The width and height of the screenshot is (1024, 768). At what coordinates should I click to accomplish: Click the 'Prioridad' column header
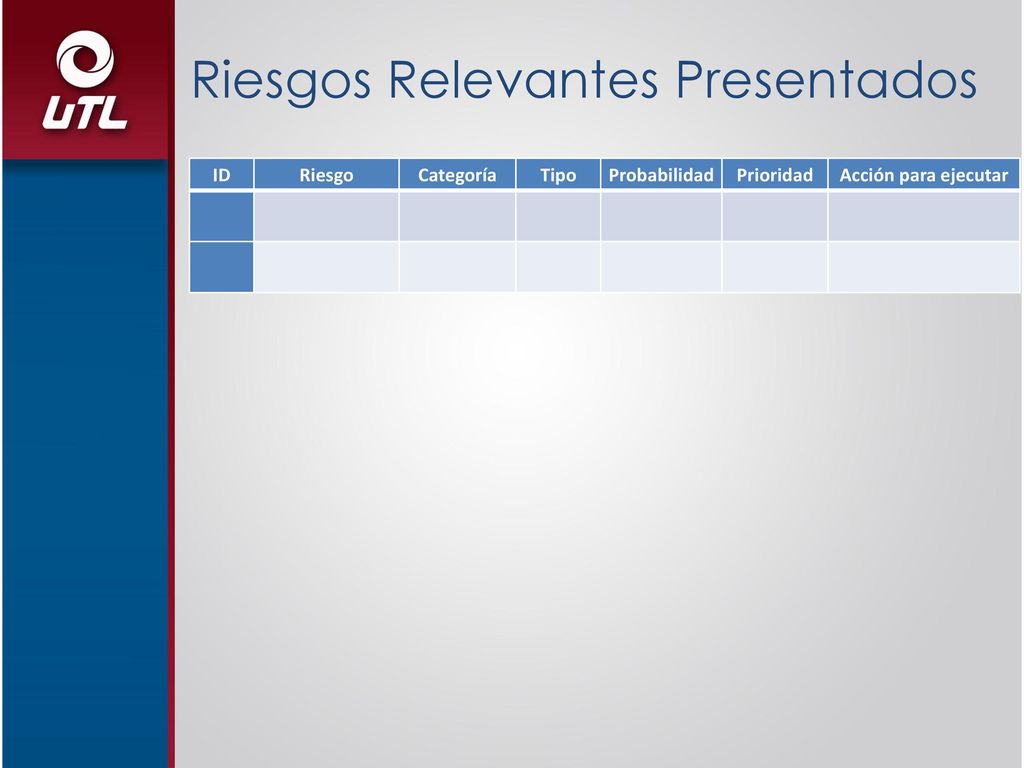point(775,174)
